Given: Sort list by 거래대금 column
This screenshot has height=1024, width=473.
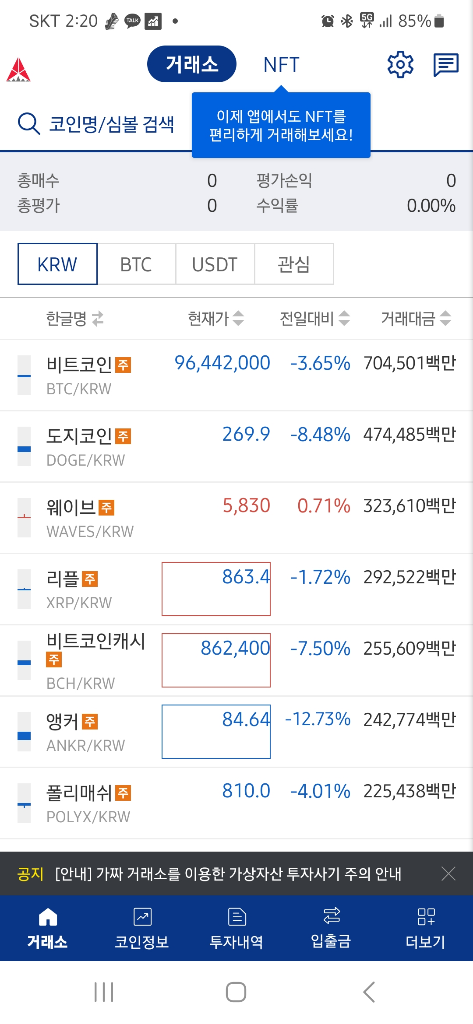Looking at the screenshot, I should tap(416, 319).
